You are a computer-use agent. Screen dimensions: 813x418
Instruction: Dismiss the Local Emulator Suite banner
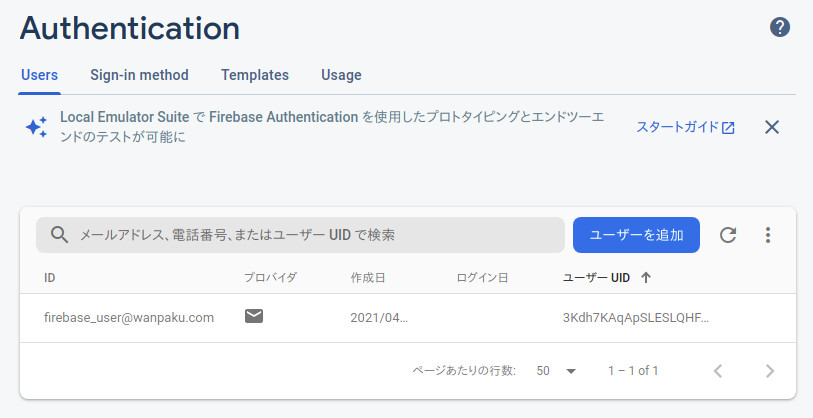[772, 127]
